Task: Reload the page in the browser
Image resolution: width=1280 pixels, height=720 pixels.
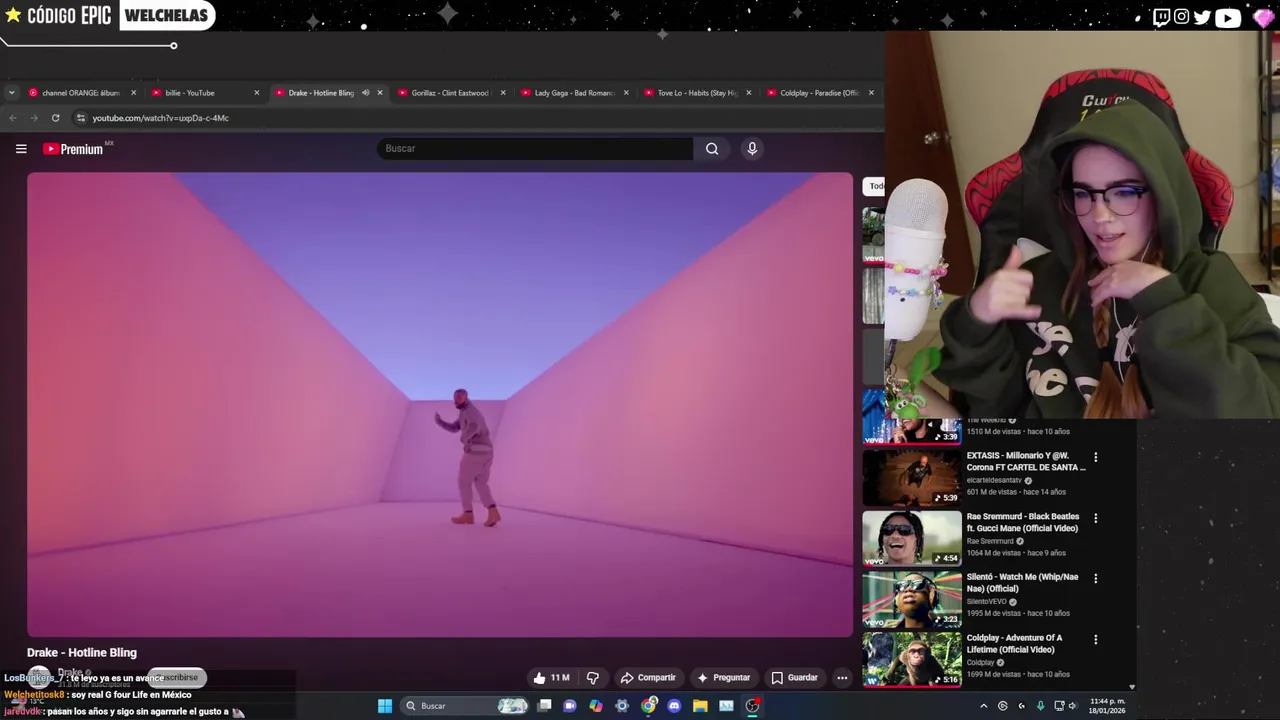Action: [55, 118]
